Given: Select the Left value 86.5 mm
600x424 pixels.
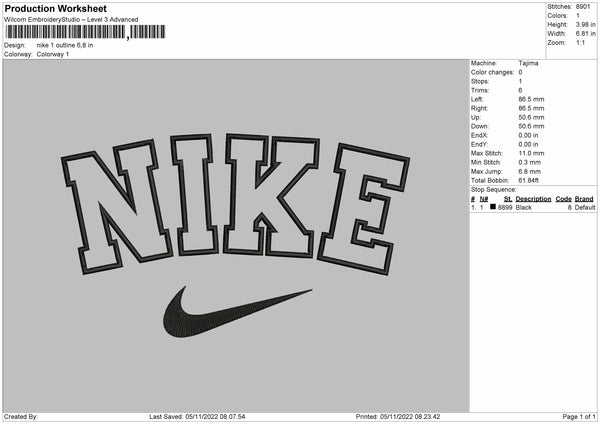Looking at the screenshot, I should [532, 99].
